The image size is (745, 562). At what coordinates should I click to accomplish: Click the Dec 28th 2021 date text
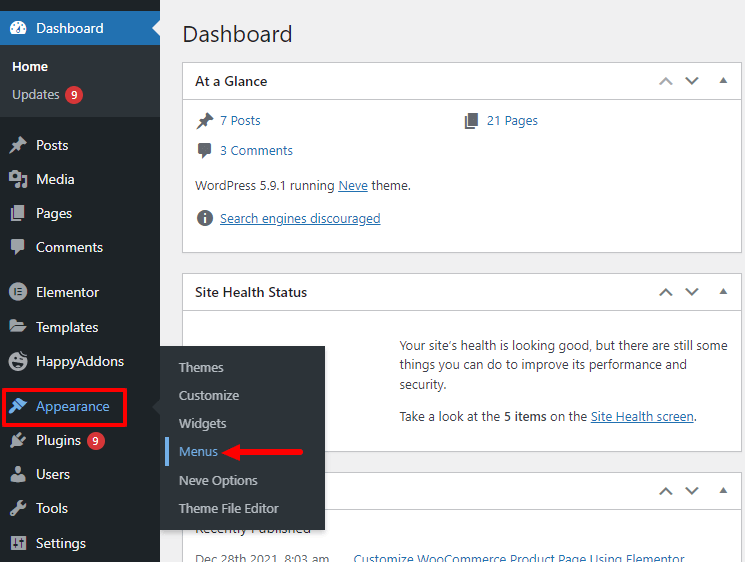coord(262,557)
